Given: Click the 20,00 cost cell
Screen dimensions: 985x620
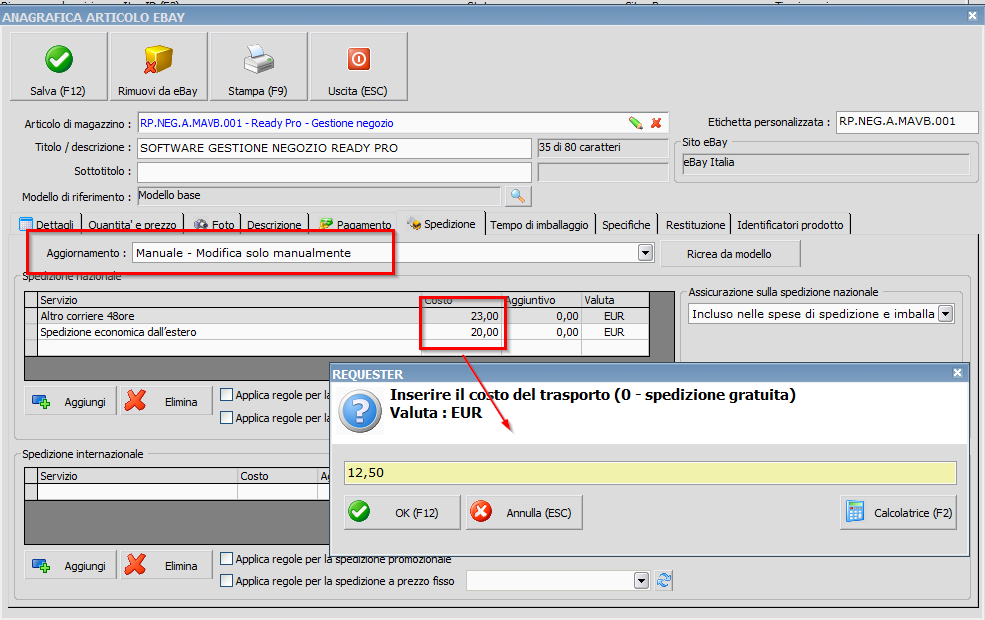Looking at the screenshot, I should coord(462,332).
